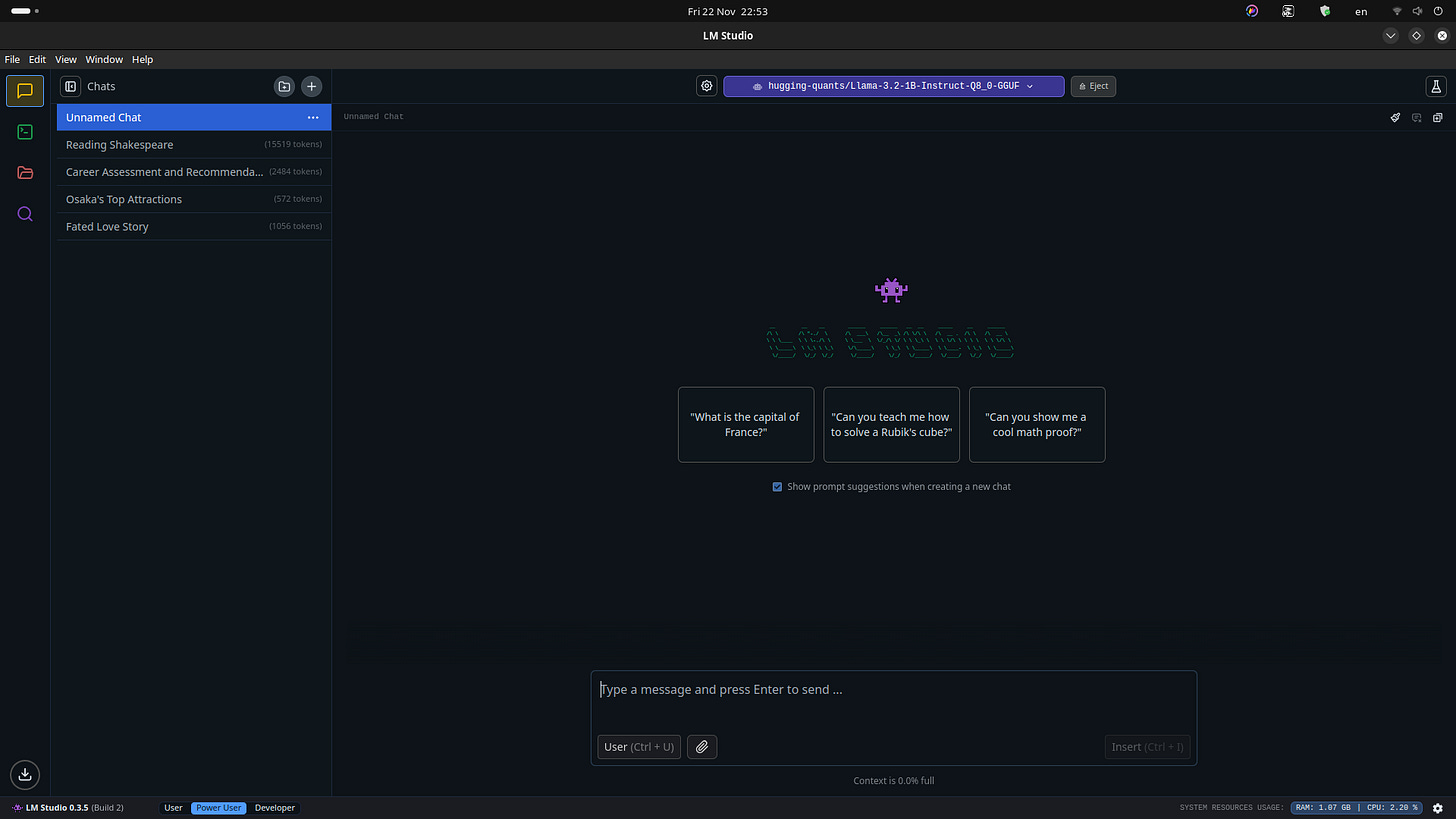
Task: Open the Discover search sidebar icon
Action: [25, 213]
